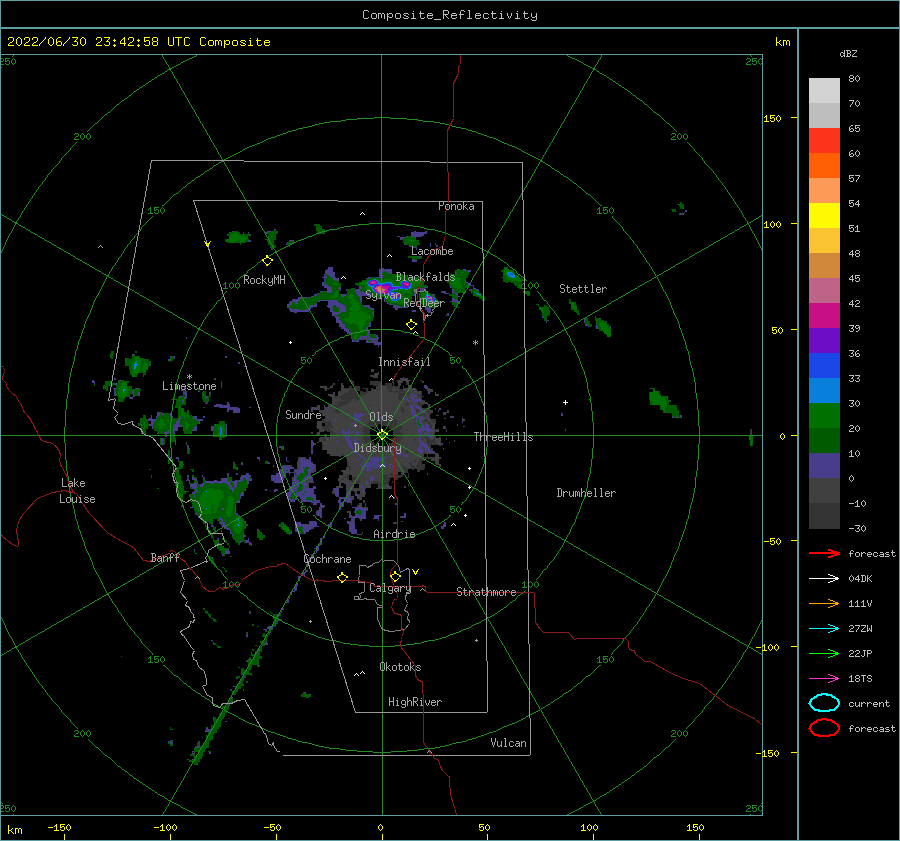The width and height of the screenshot is (900, 841).
Task: Click the Sundre city label
Action: (x=303, y=415)
